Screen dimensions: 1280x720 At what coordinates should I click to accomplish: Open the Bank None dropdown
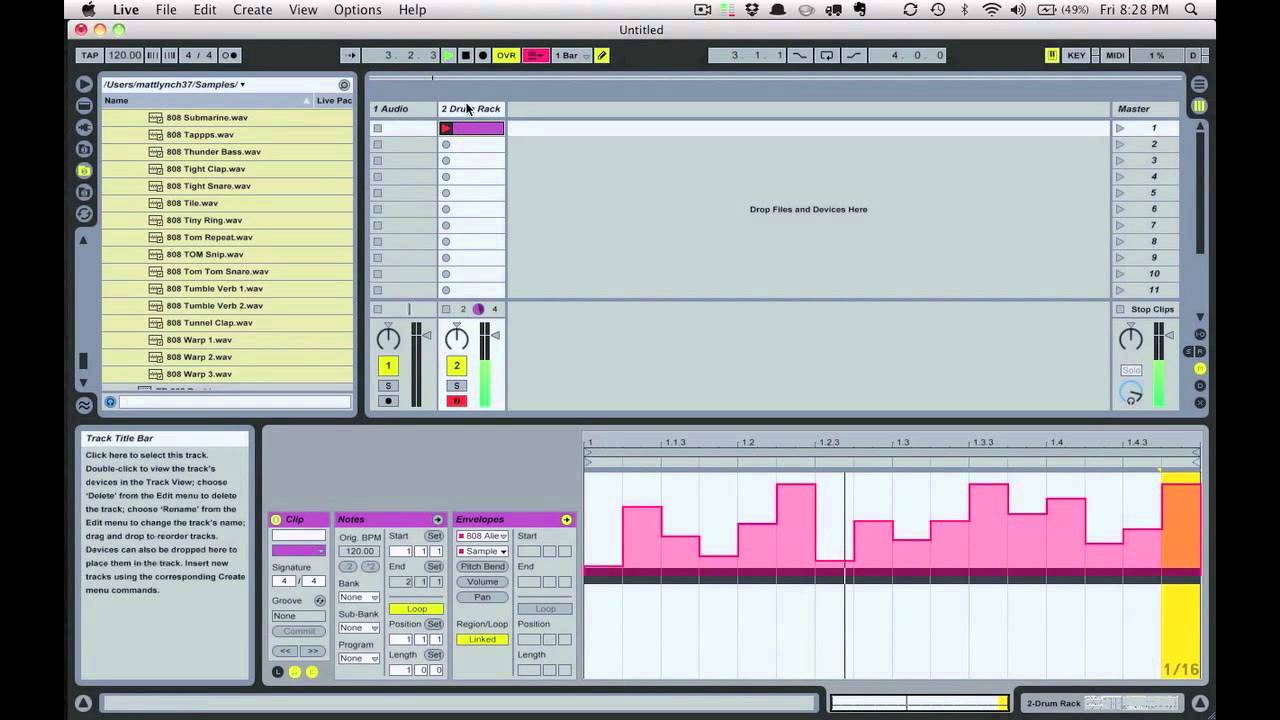click(x=358, y=597)
